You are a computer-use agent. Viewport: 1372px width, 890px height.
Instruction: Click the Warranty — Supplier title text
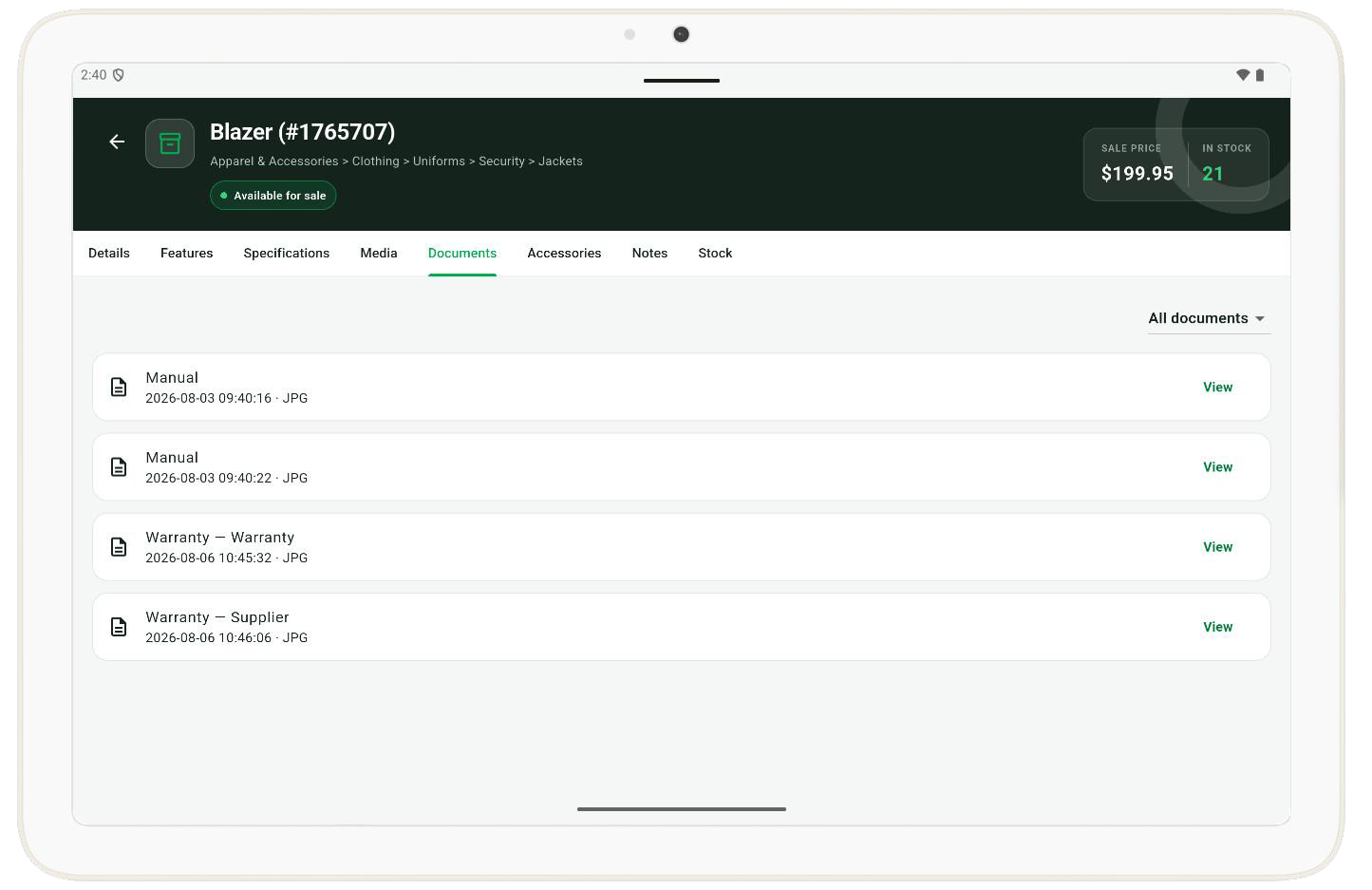coord(217,617)
